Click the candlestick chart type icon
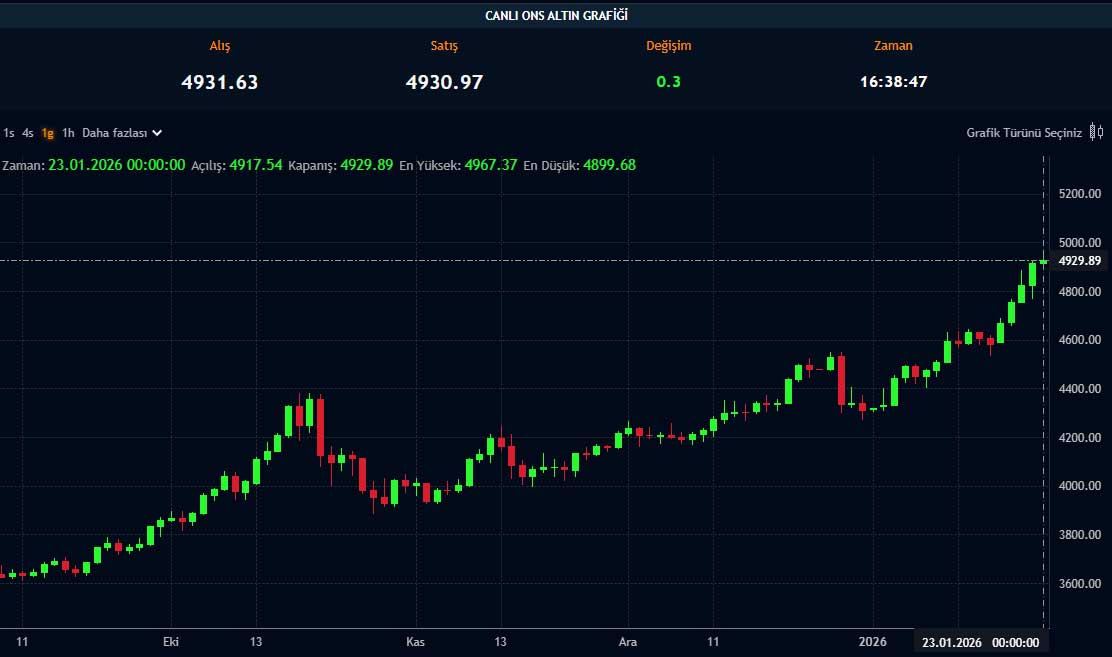 1097,132
